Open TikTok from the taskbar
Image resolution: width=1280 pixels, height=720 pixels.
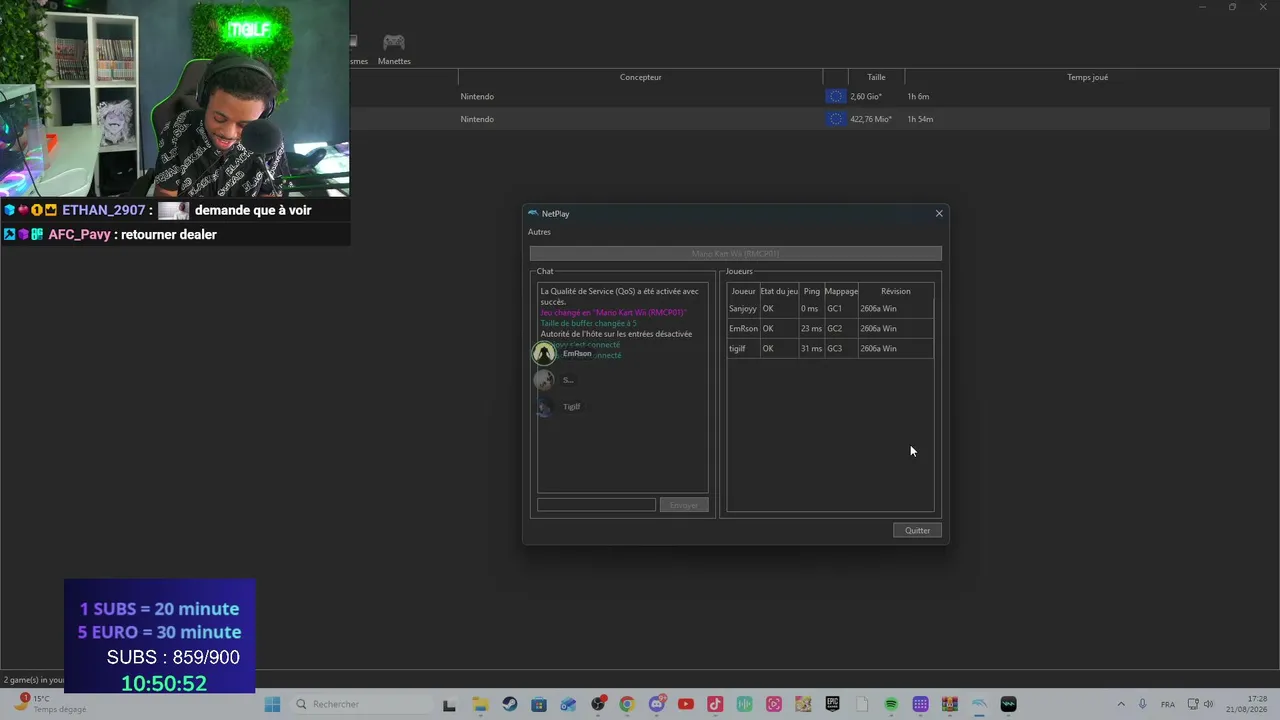[715, 704]
